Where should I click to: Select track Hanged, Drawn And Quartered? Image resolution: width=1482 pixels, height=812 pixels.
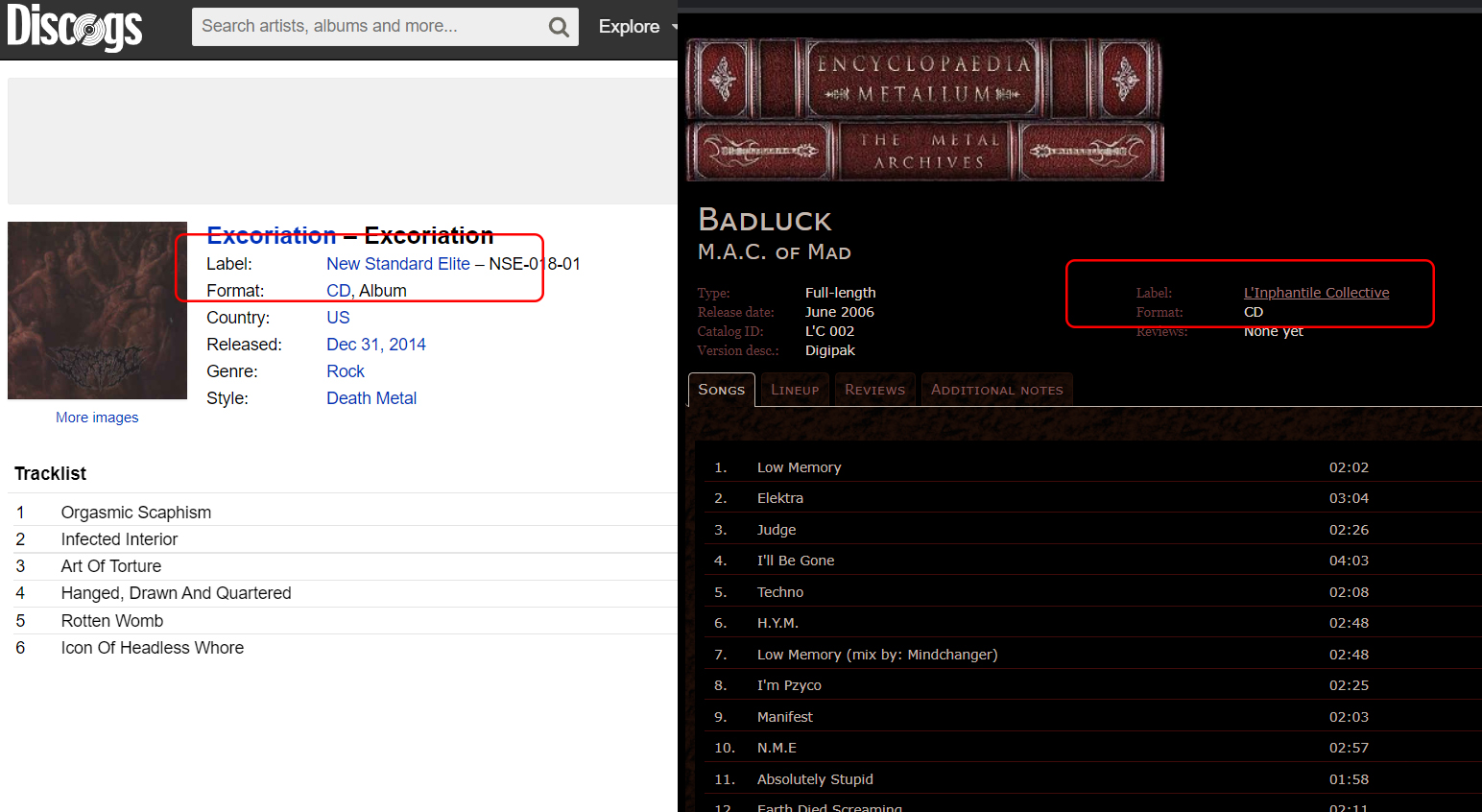click(176, 593)
